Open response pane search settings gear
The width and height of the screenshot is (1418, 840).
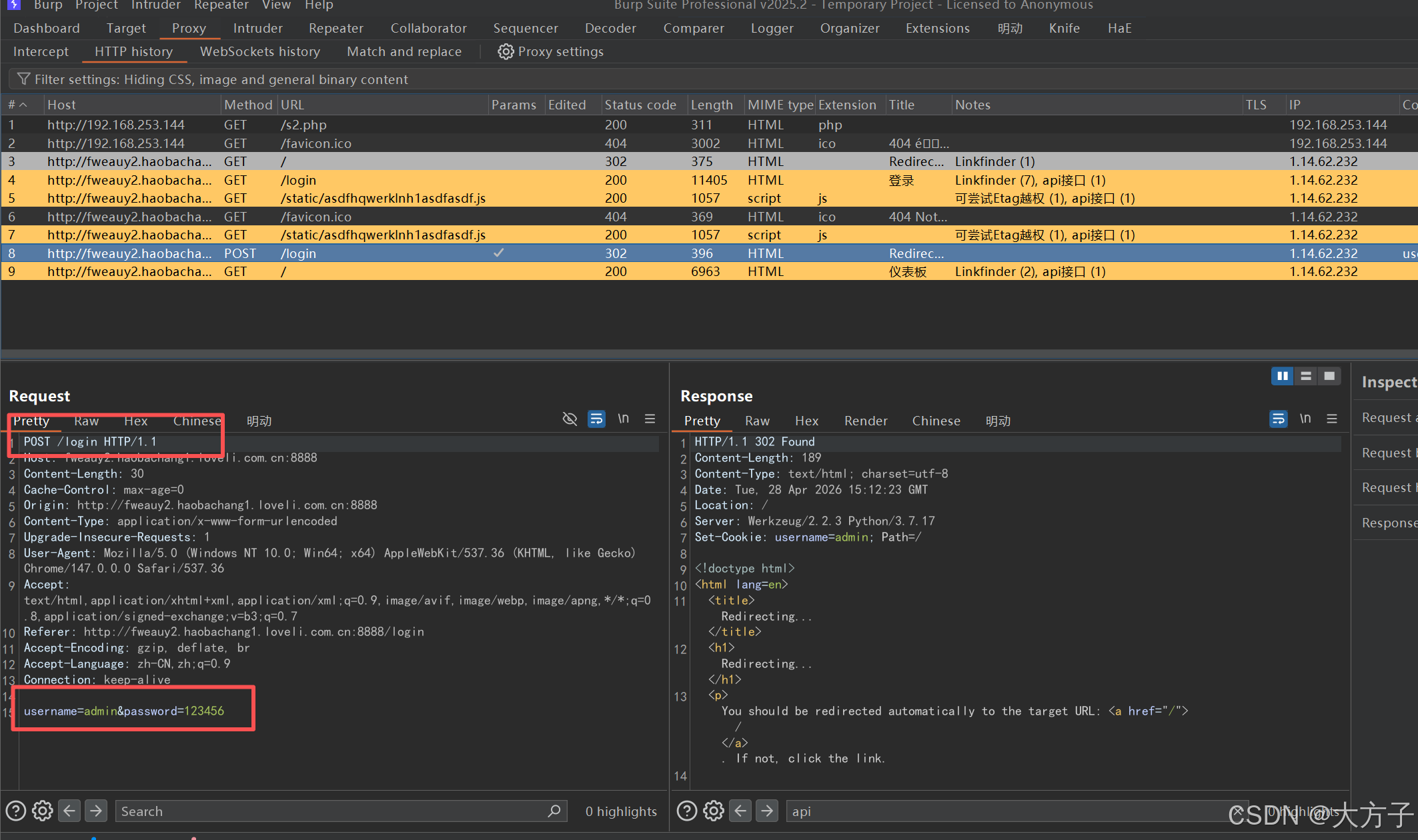click(714, 811)
